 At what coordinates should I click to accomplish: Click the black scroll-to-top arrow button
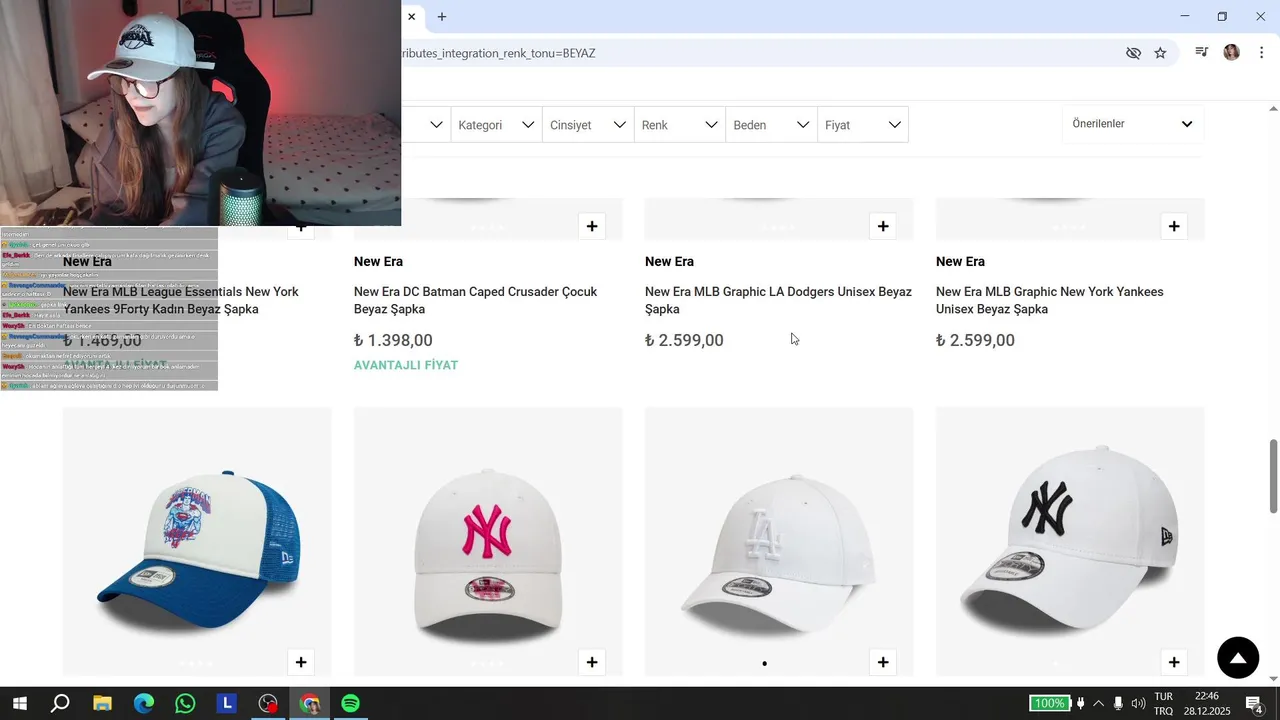[1238, 657]
